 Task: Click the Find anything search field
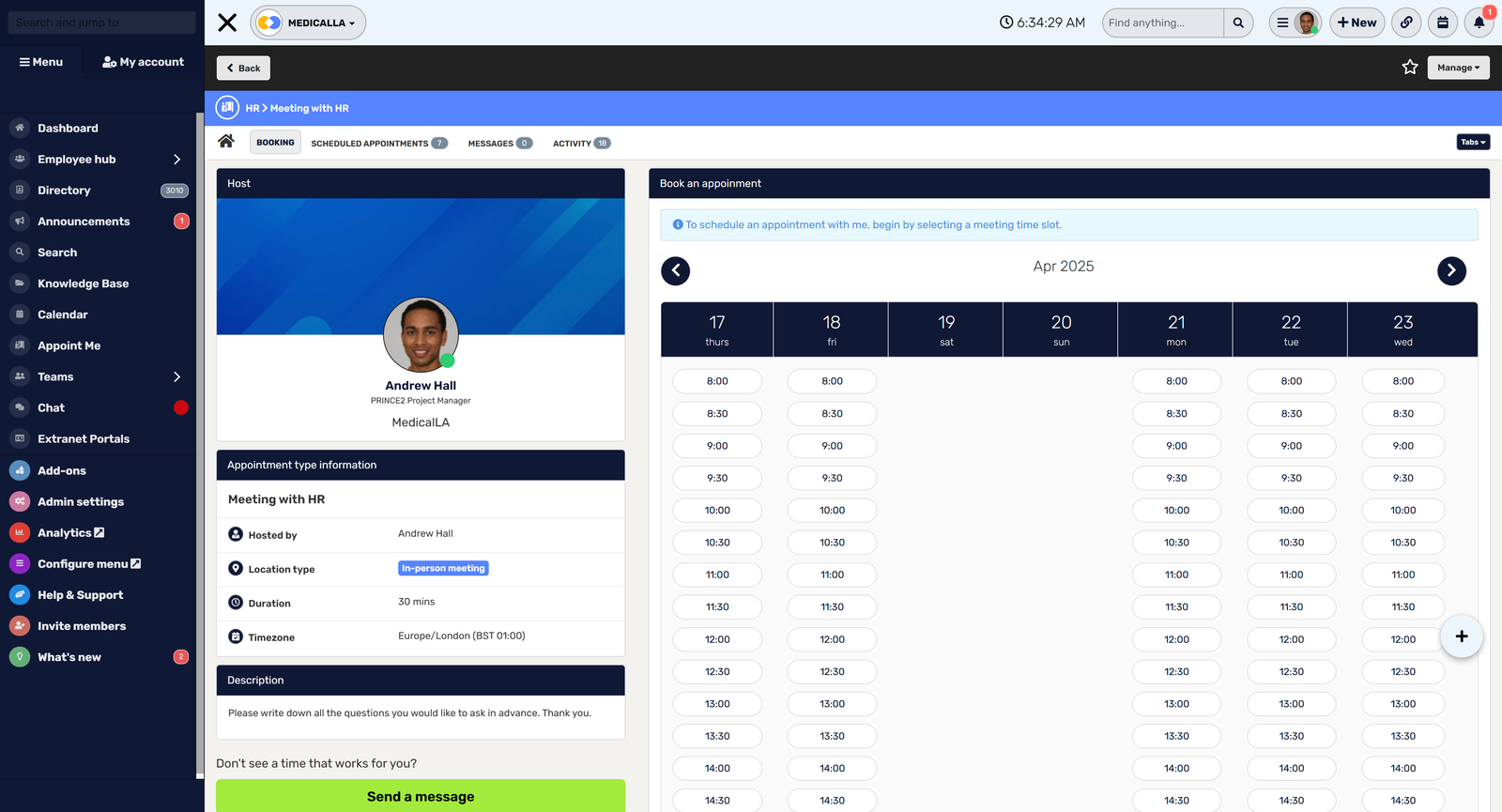click(x=1163, y=23)
